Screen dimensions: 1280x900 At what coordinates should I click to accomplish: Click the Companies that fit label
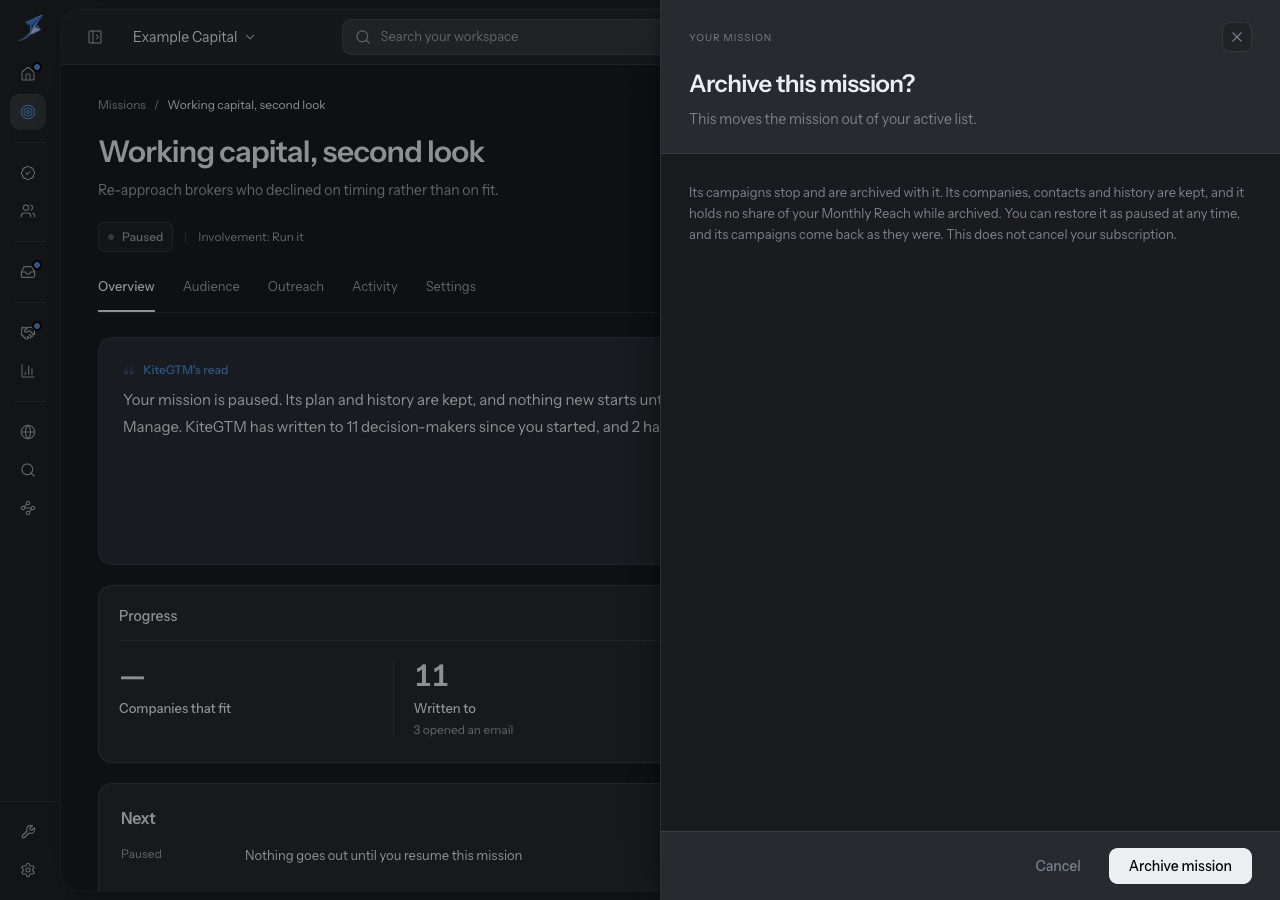point(175,708)
